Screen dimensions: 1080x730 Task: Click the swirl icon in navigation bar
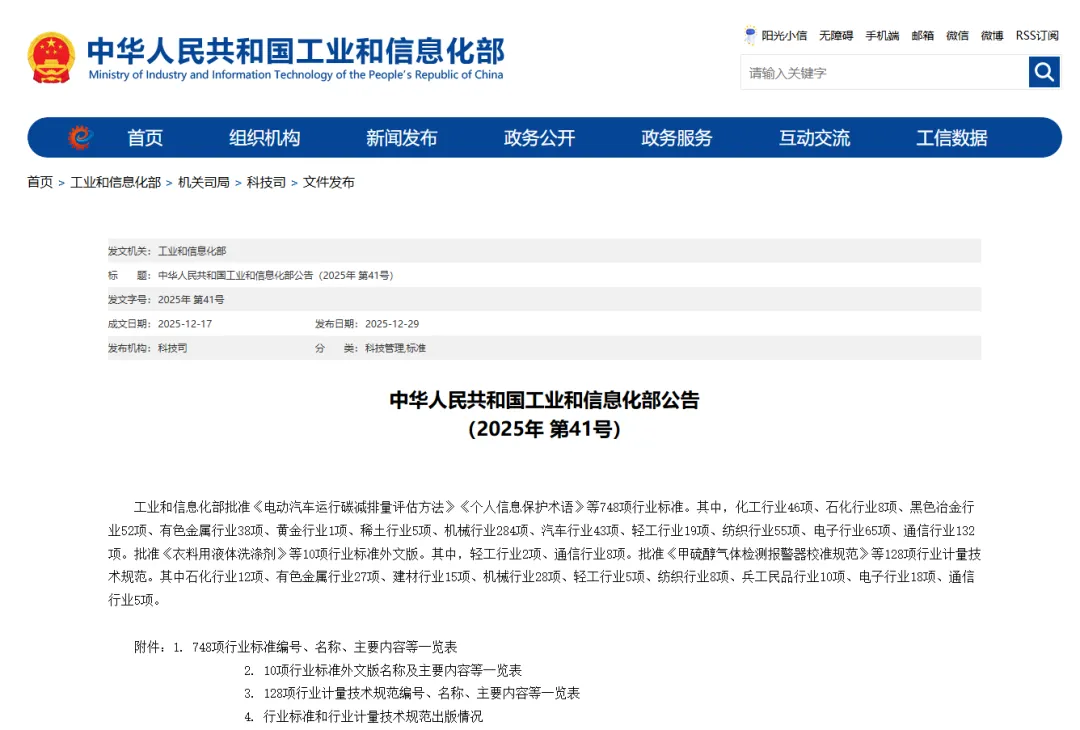coord(81,138)
